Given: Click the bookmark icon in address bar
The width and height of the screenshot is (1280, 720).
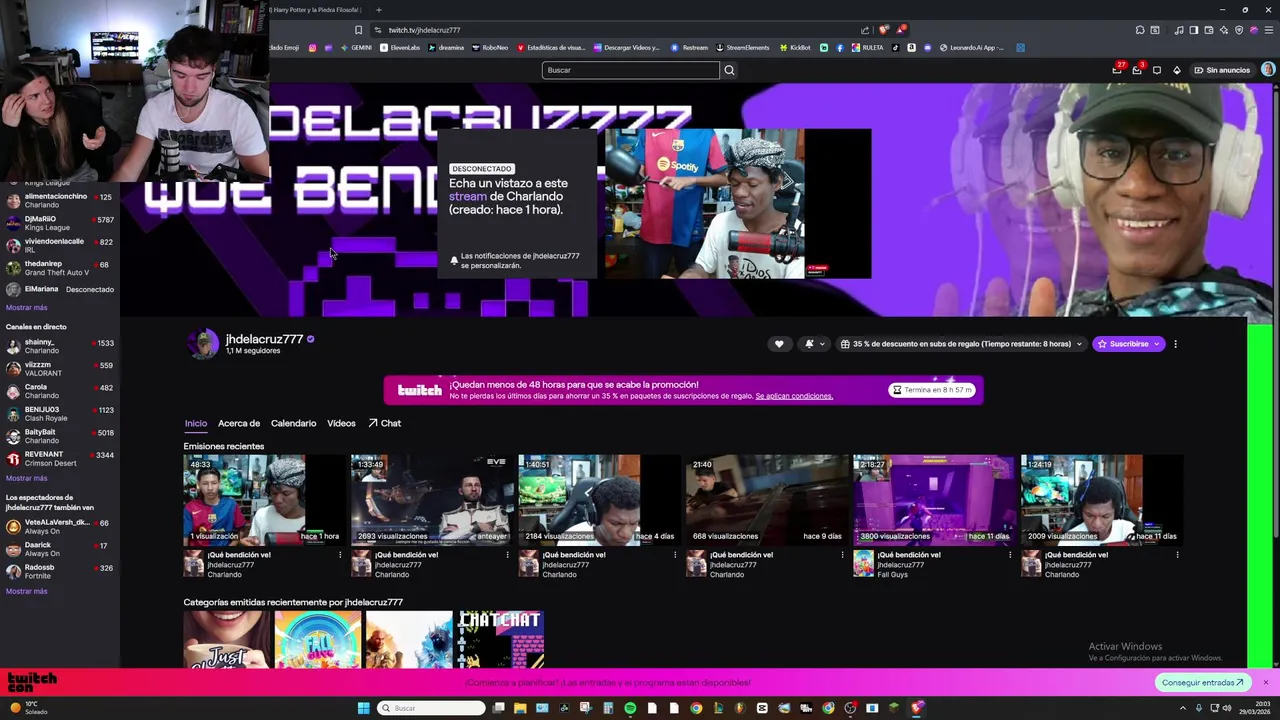Looking at the screenshot, I should pyautogui.click(x=358, y=30).
